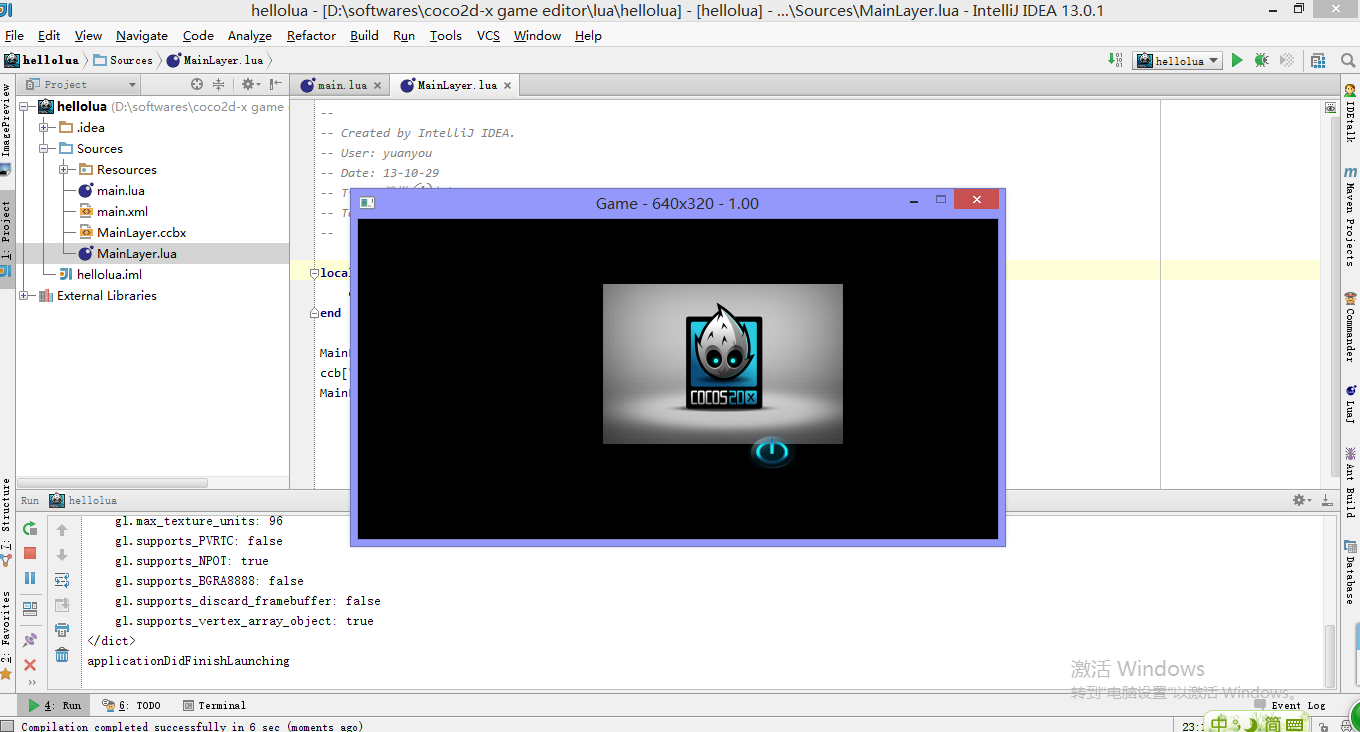Viewport: 1360px width, 732px height.
Task: Pin the Run tab
Action: [30, 640]
